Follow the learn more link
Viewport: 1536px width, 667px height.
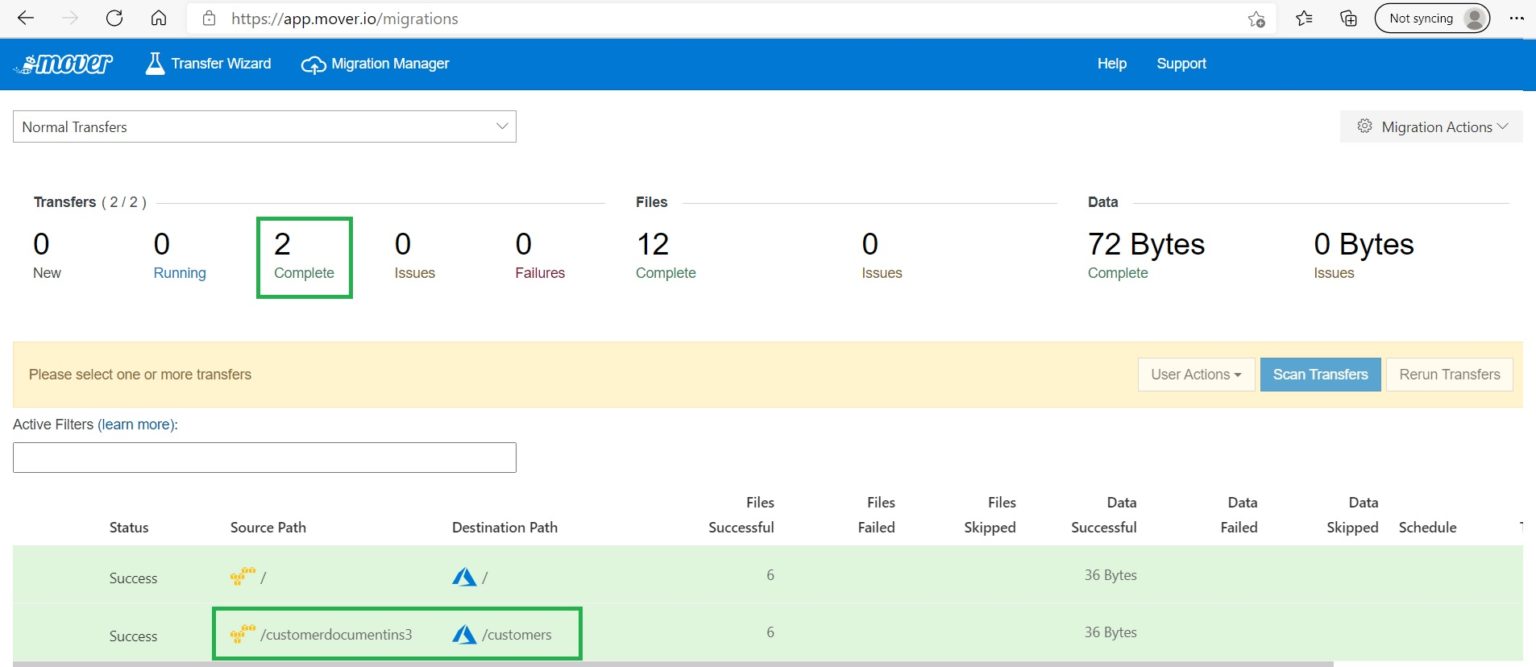135,424
